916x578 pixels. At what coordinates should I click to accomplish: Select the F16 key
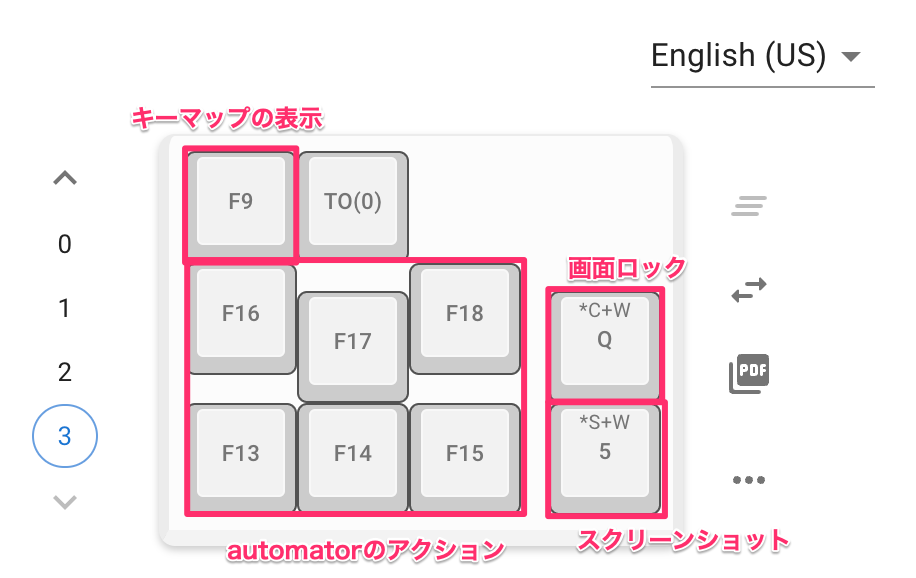(241, 319)
